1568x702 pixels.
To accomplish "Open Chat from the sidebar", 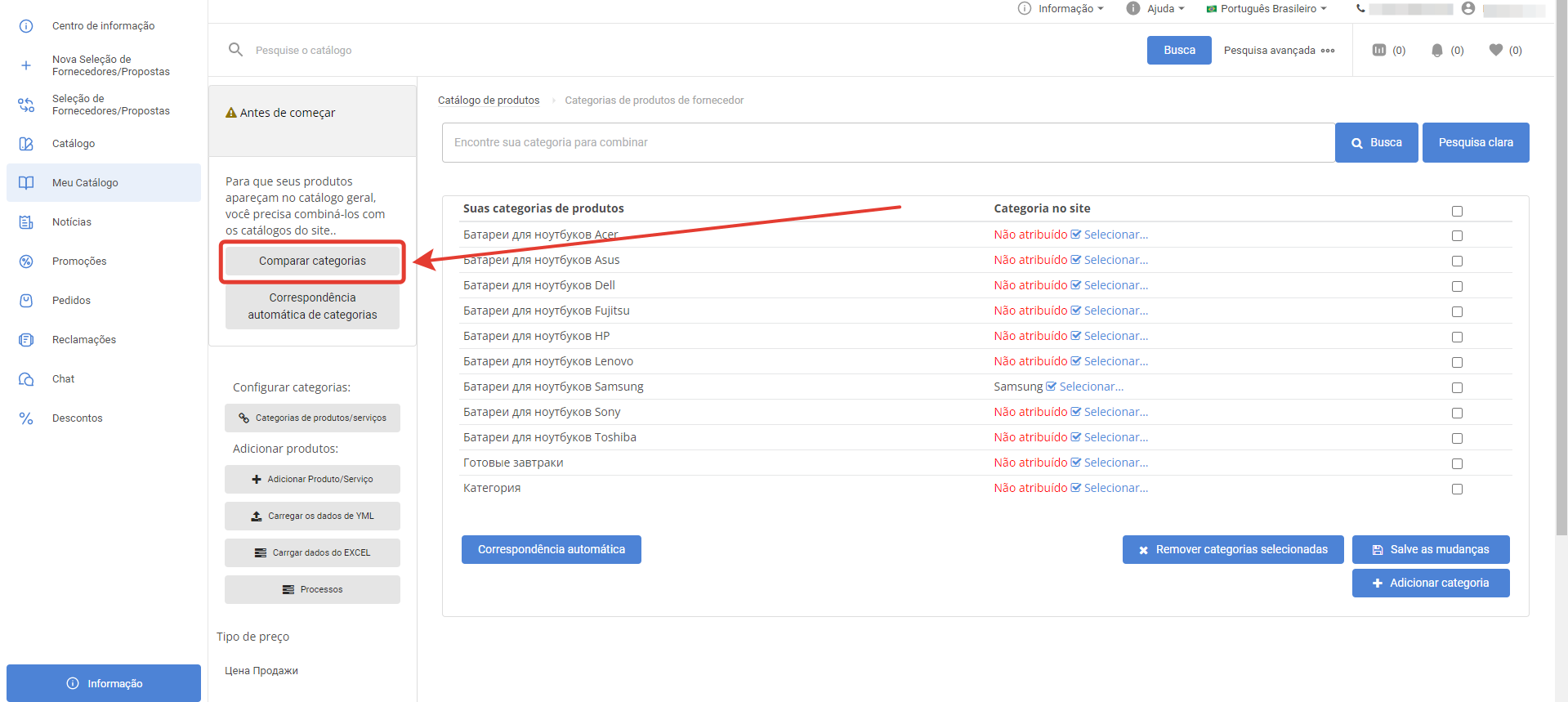I will pos(63,379).
